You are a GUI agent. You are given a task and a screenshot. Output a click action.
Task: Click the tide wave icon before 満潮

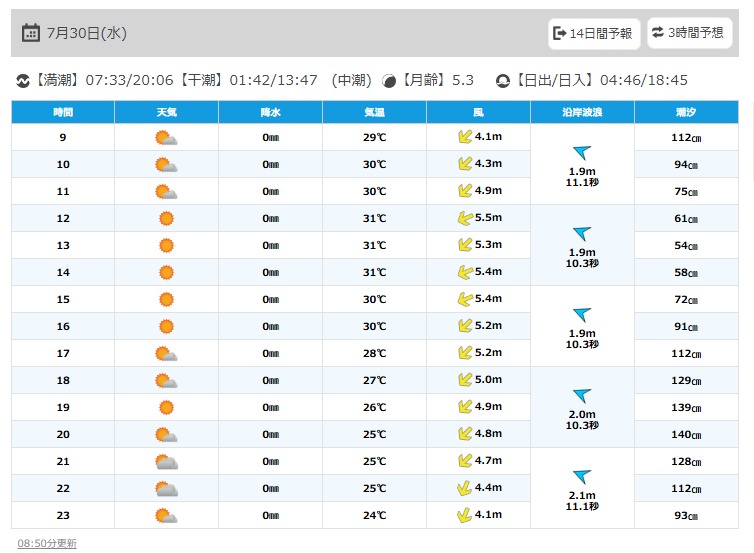pyautogui.click(x=23, y=81)
